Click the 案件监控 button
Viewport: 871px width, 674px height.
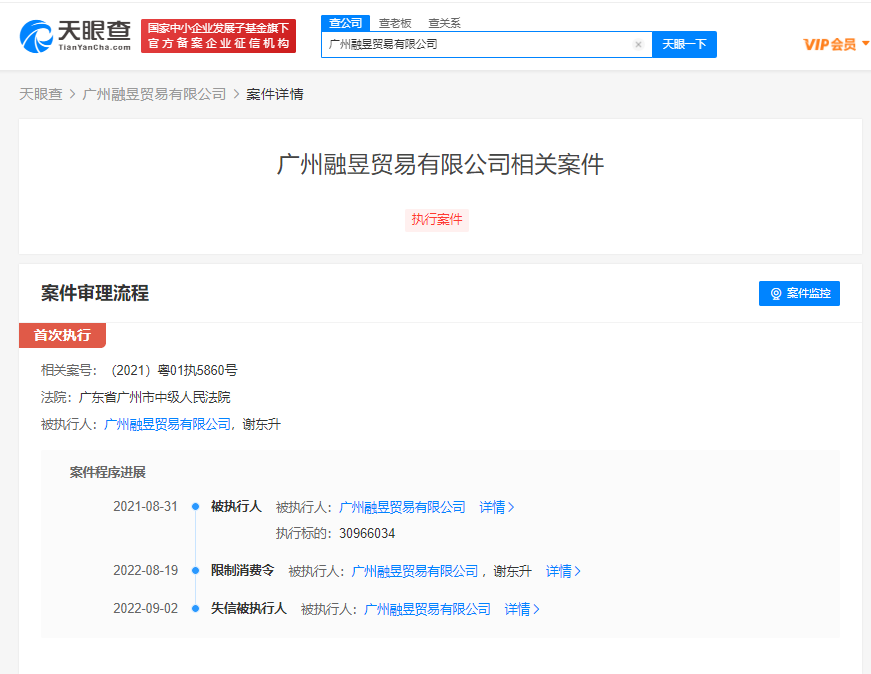point(799,293)
